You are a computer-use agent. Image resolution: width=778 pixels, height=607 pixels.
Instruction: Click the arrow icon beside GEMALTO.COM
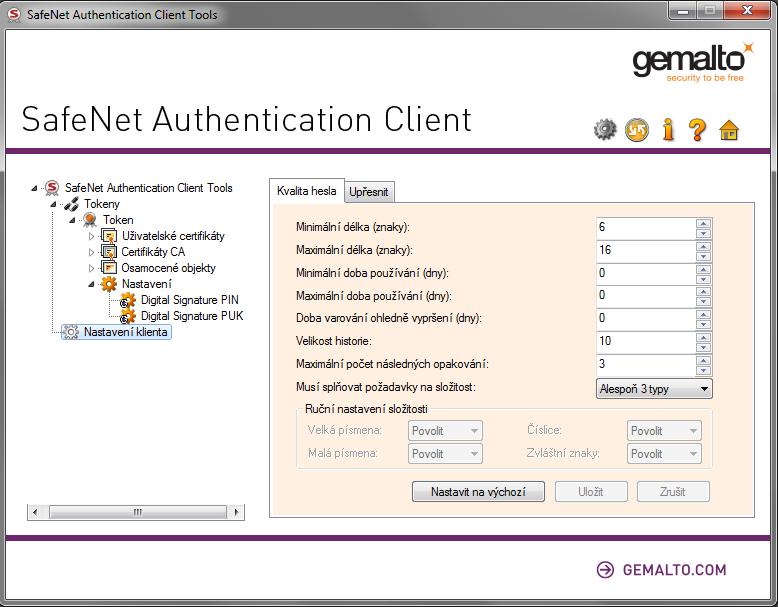pyautogui.click(x=605, y=569)
